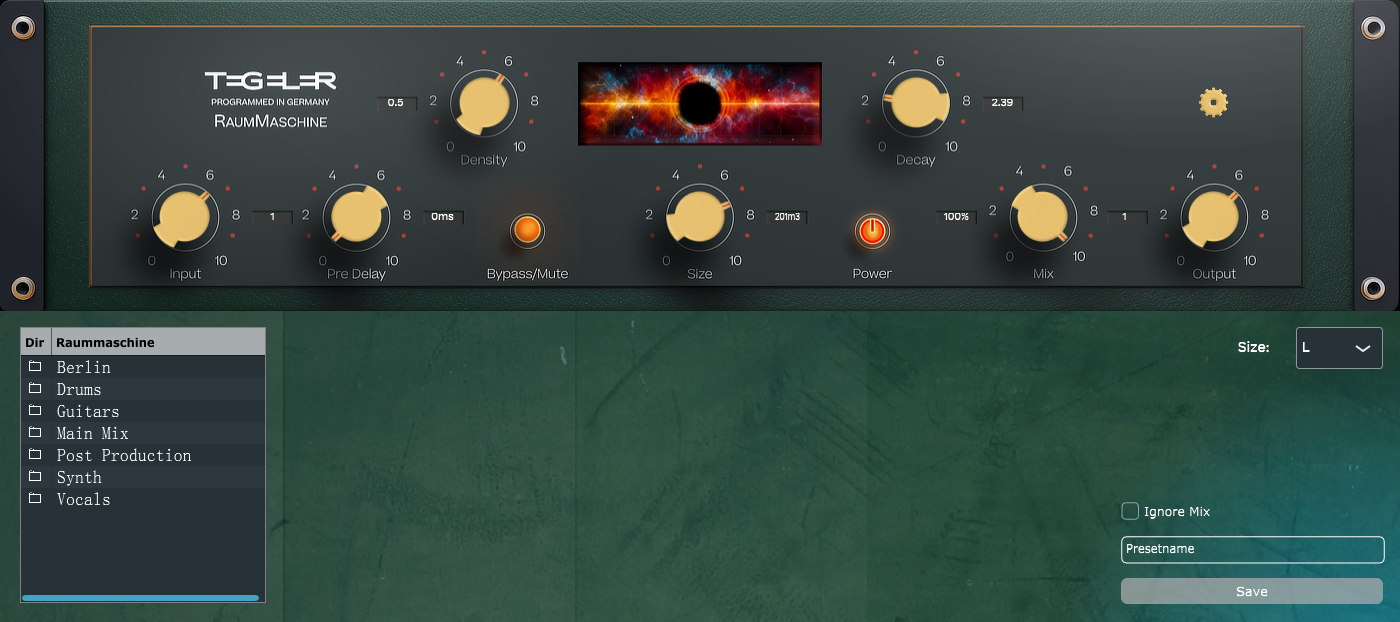Click the Mix value box 100%
Viewport: 1400px width, 622px height.
pyautogui.click(x=956, y=216)
